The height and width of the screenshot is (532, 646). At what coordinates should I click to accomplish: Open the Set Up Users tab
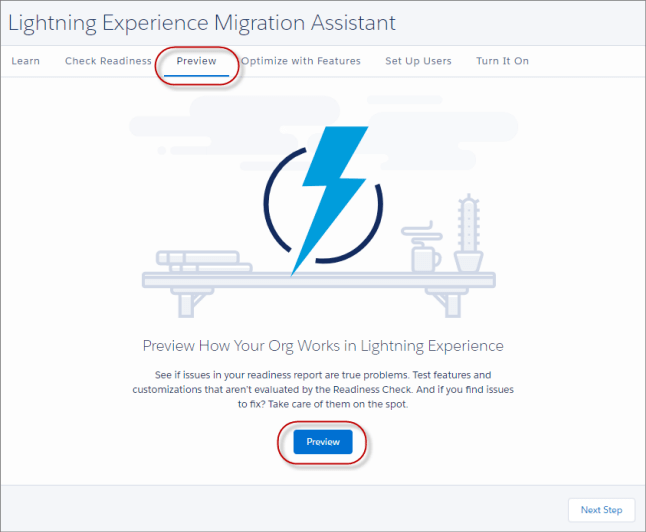[x=418, y=61]
